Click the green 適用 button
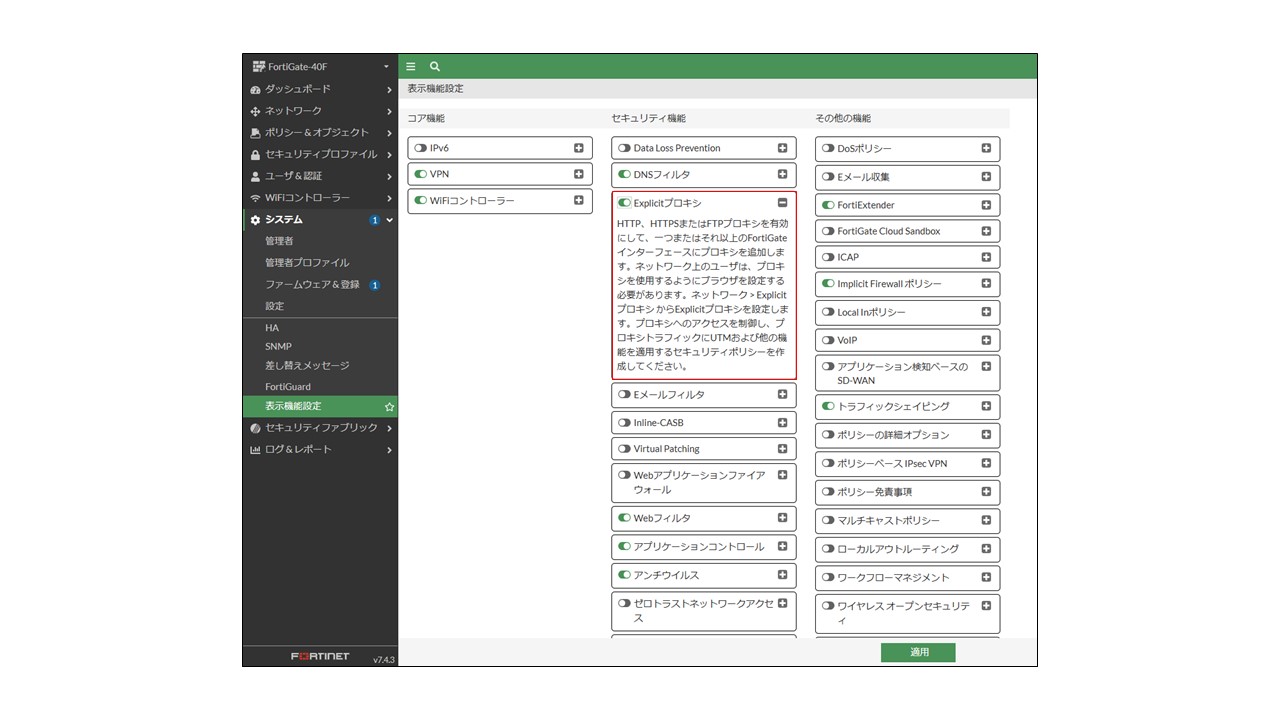The image size is (1280, 720). pos(918,652)
